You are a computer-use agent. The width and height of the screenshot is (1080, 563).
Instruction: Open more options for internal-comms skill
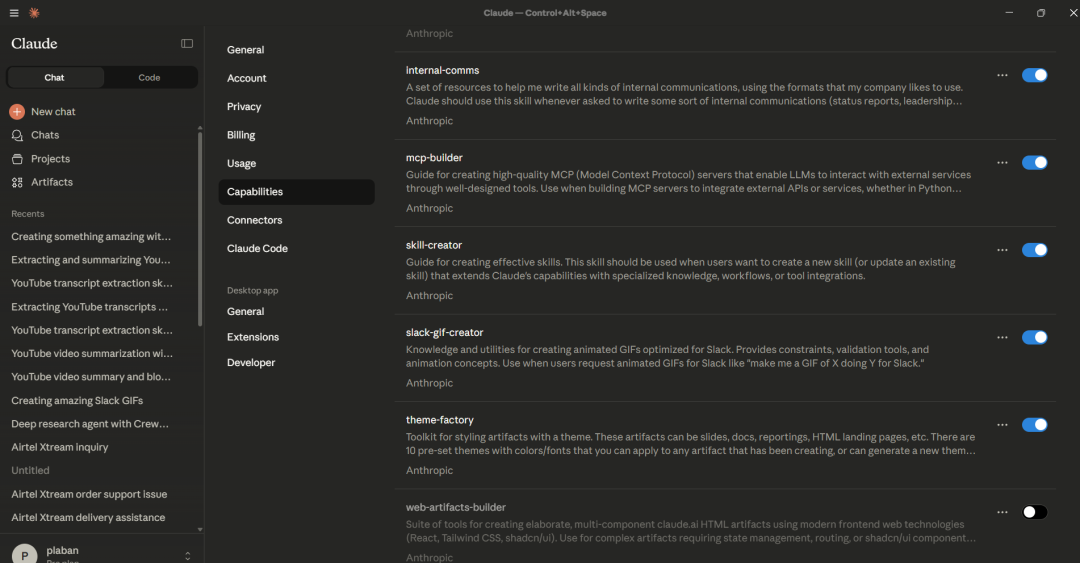tap(1002, 75)
